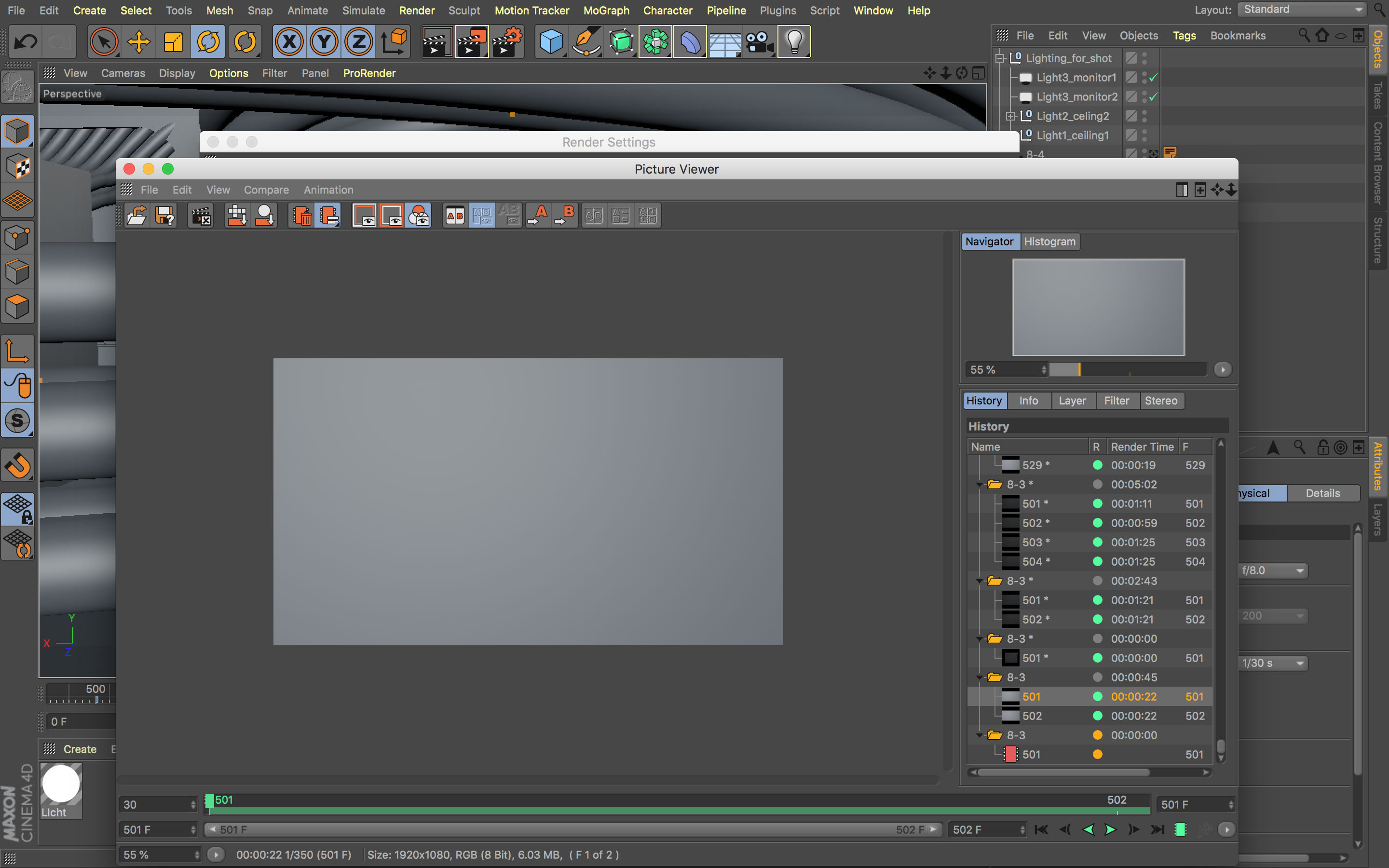Image resolution: width=1389 pixels, height=868 pixels.
Task: Toggle X axis lock
Action: click(x=289, y=42)
